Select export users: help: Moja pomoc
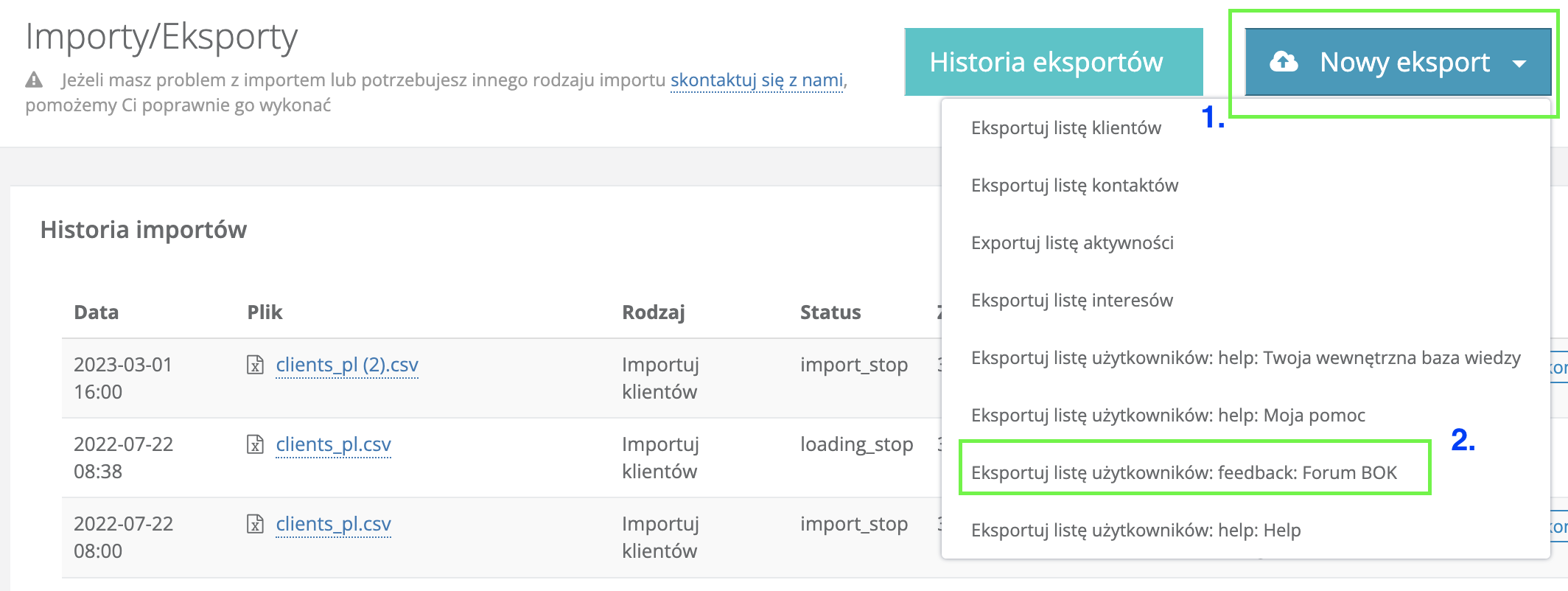This screenshot has width=1568, height=591. coord(1168,415)
